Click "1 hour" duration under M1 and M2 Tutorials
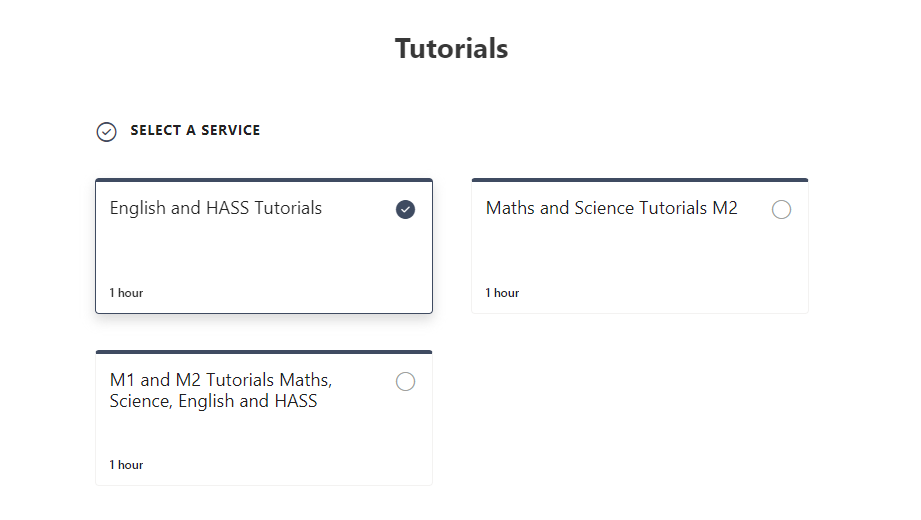The image size is (921, 520). [x=126, y=465]
